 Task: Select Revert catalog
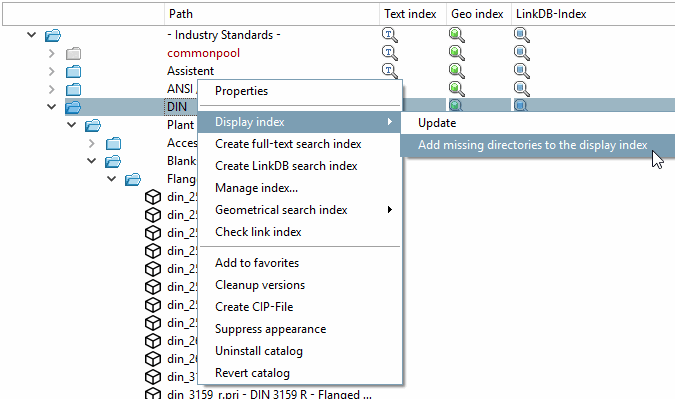point(300,373)
